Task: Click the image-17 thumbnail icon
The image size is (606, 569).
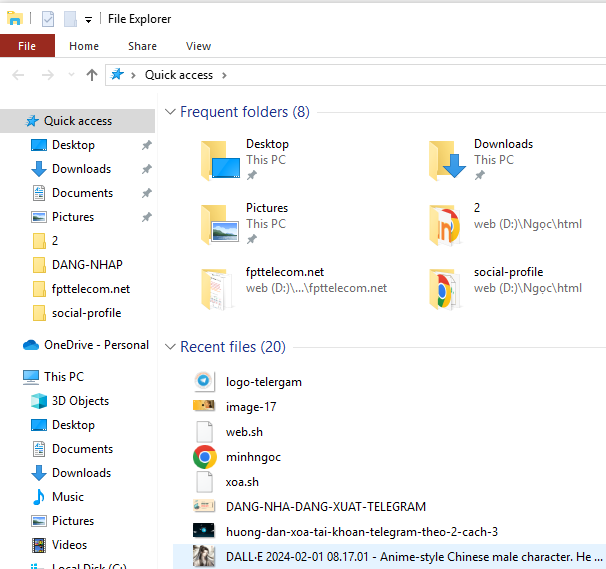Action: (x=204, y=405)
